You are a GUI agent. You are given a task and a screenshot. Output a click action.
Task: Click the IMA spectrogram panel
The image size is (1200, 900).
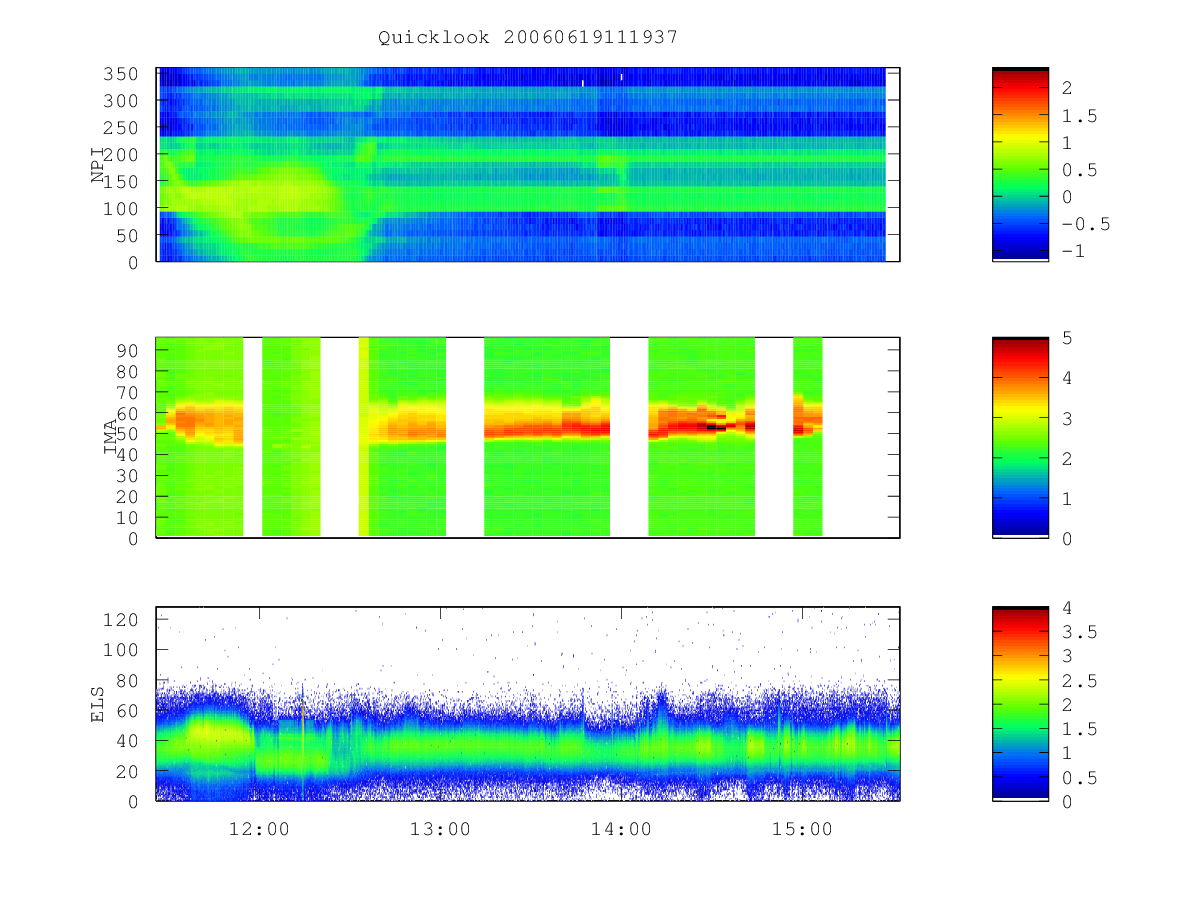tap(528, 437)
